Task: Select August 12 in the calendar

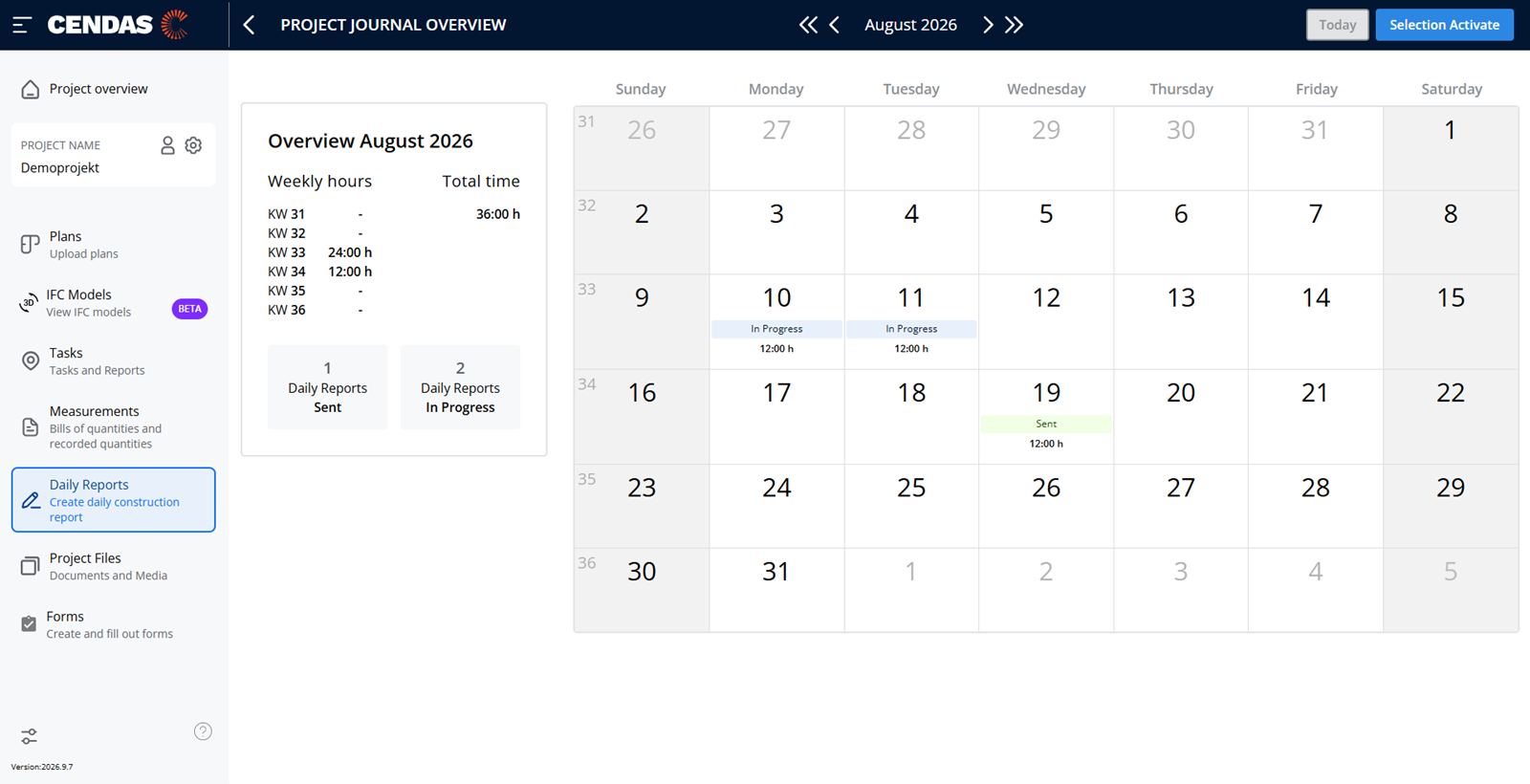Action: click(1046, 322)
